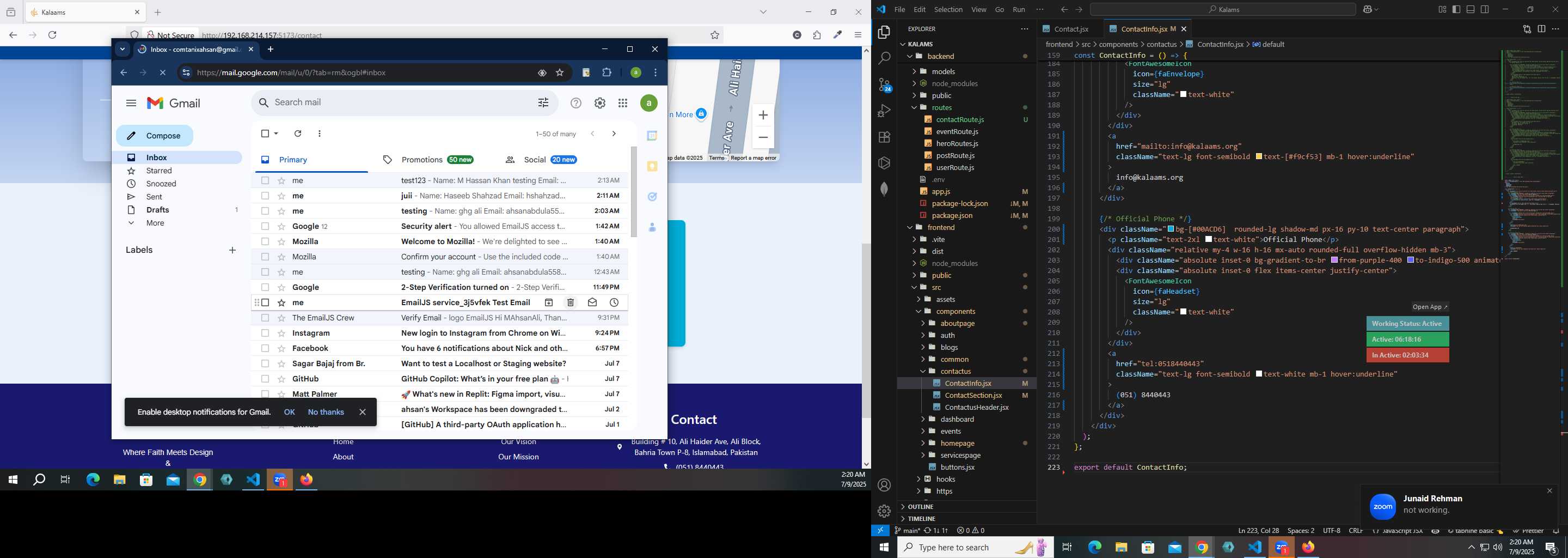The image size is (1568, 558).
Task: Check the Welcome to Mozilla email checkbox
Action: pos(265,242)
